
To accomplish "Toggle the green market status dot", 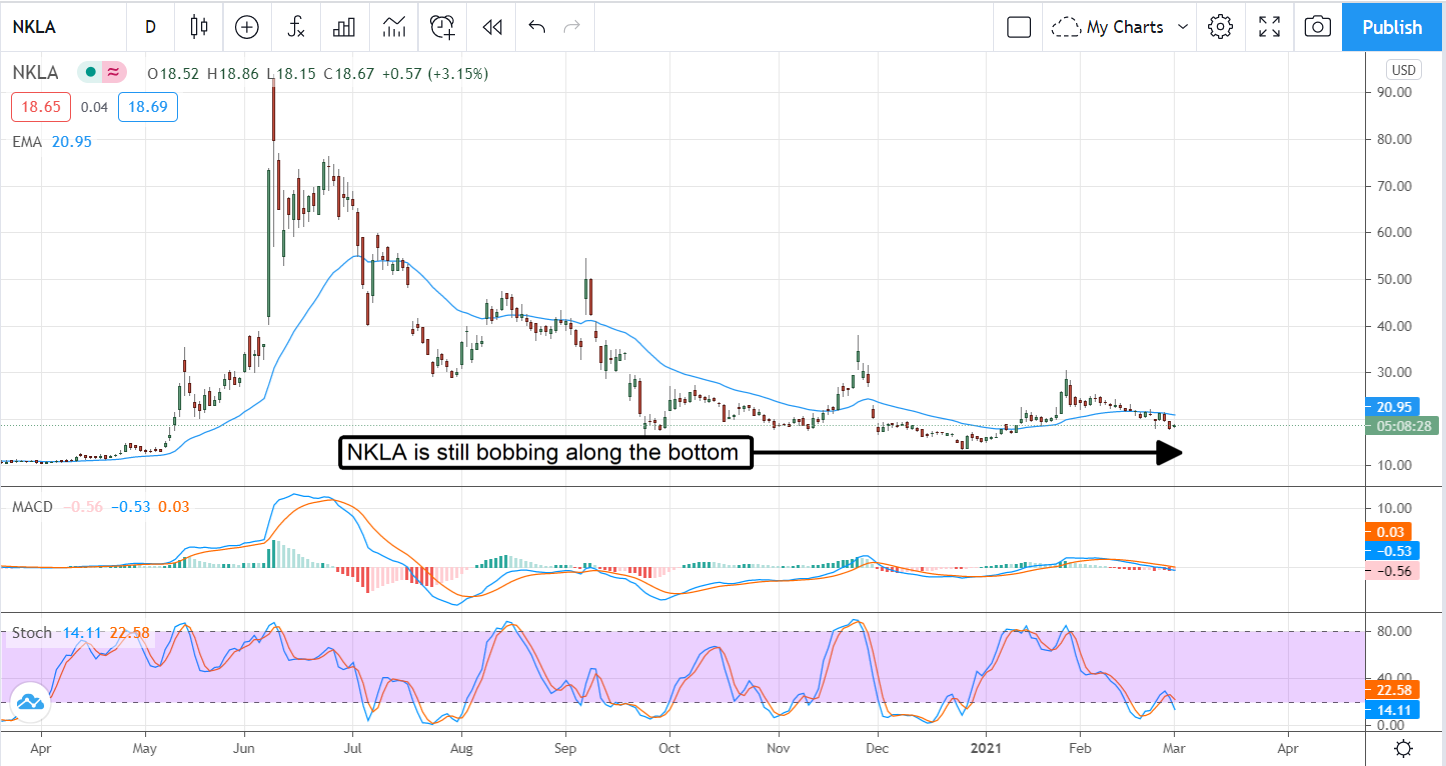I will click(91, 73).
